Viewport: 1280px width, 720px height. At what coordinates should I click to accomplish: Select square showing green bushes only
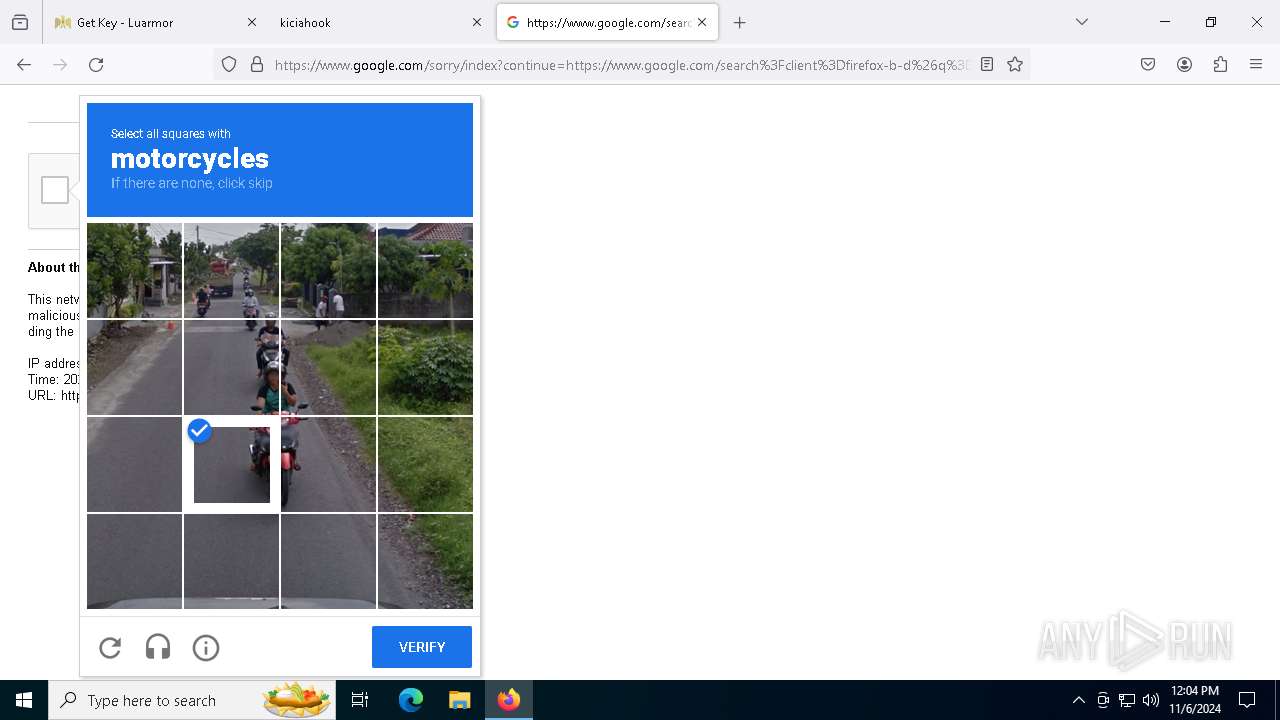[x=425, y=367]
